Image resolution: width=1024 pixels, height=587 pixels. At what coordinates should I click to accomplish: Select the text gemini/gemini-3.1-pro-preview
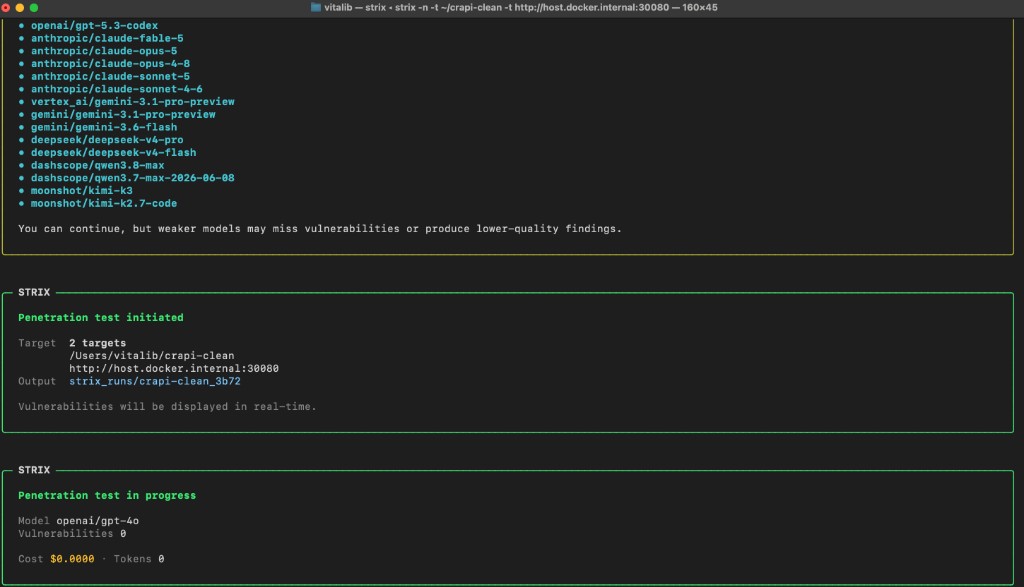[123, 115]
